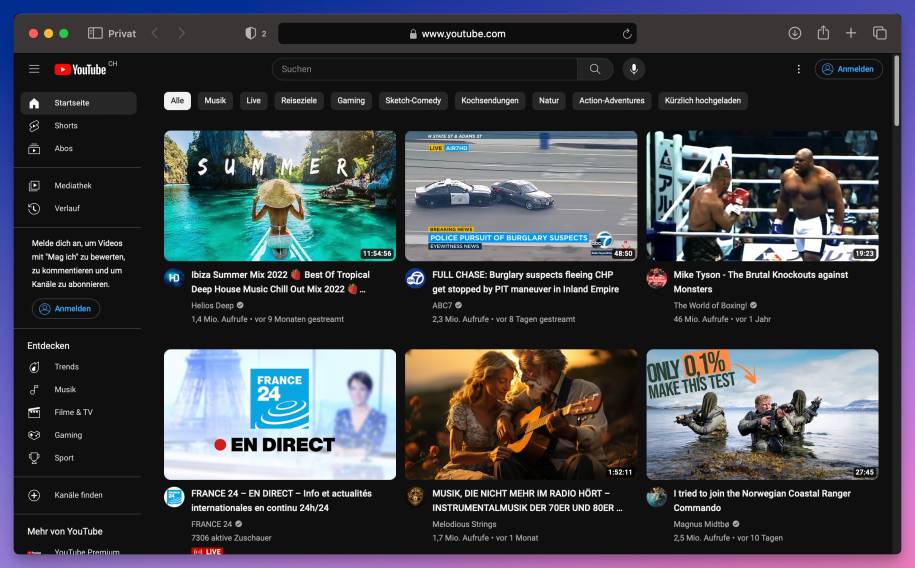Click the search magnifier button
This screenshot has width=915, height=568.
coord(595,69)
